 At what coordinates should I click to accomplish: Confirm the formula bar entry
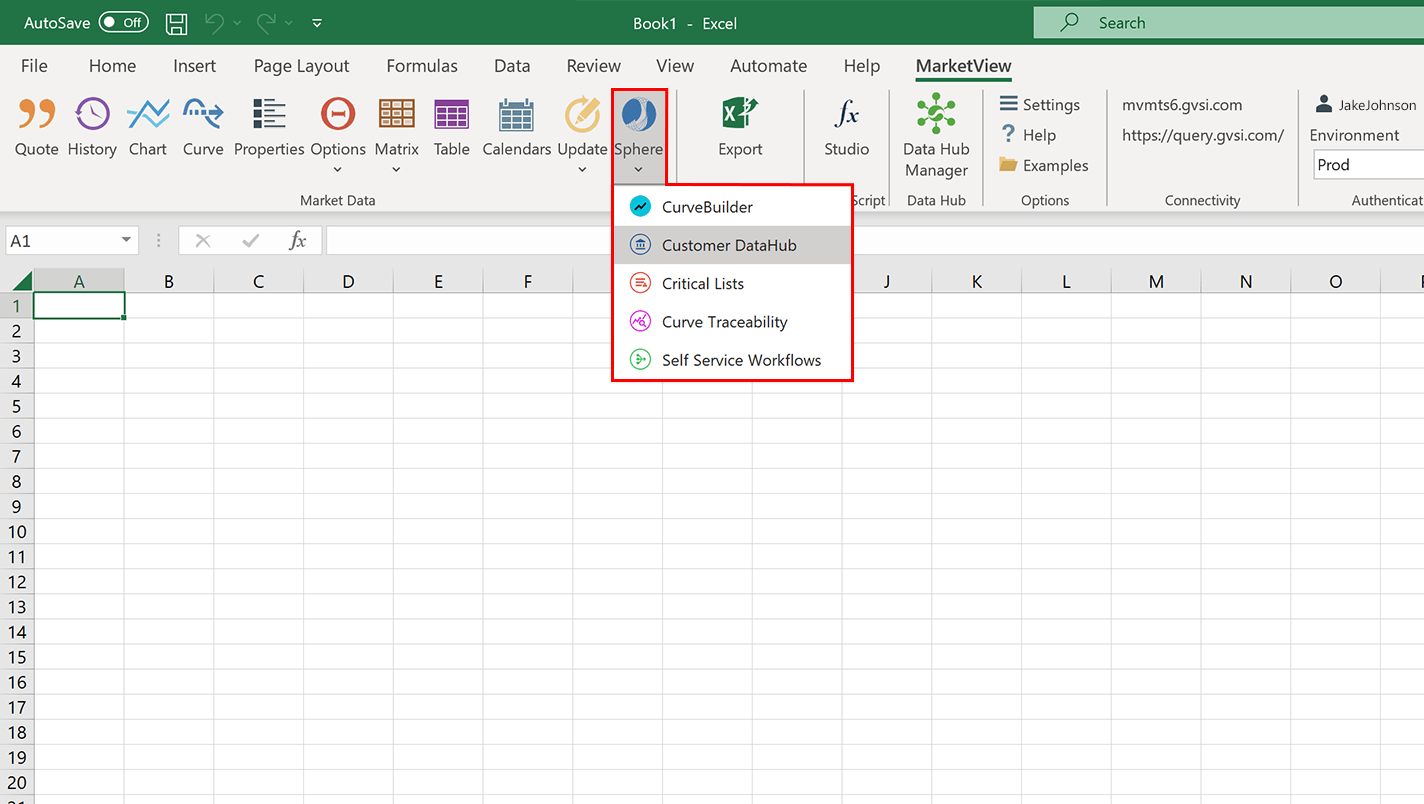(x=250, y=240)
